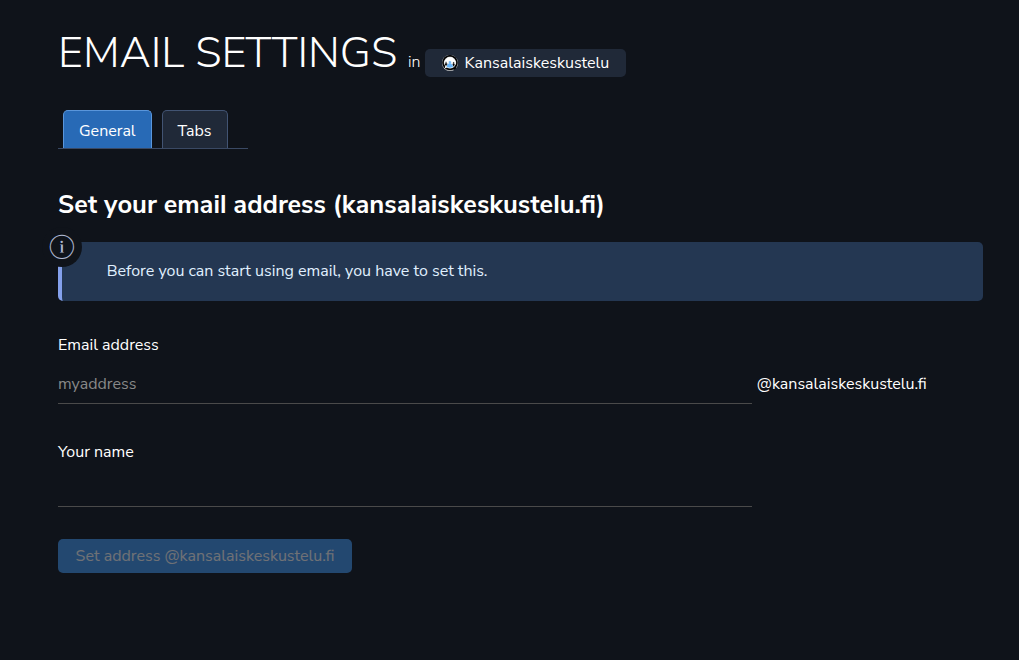
Task: Click empty area of the info banner
Action: pos(734,272)
